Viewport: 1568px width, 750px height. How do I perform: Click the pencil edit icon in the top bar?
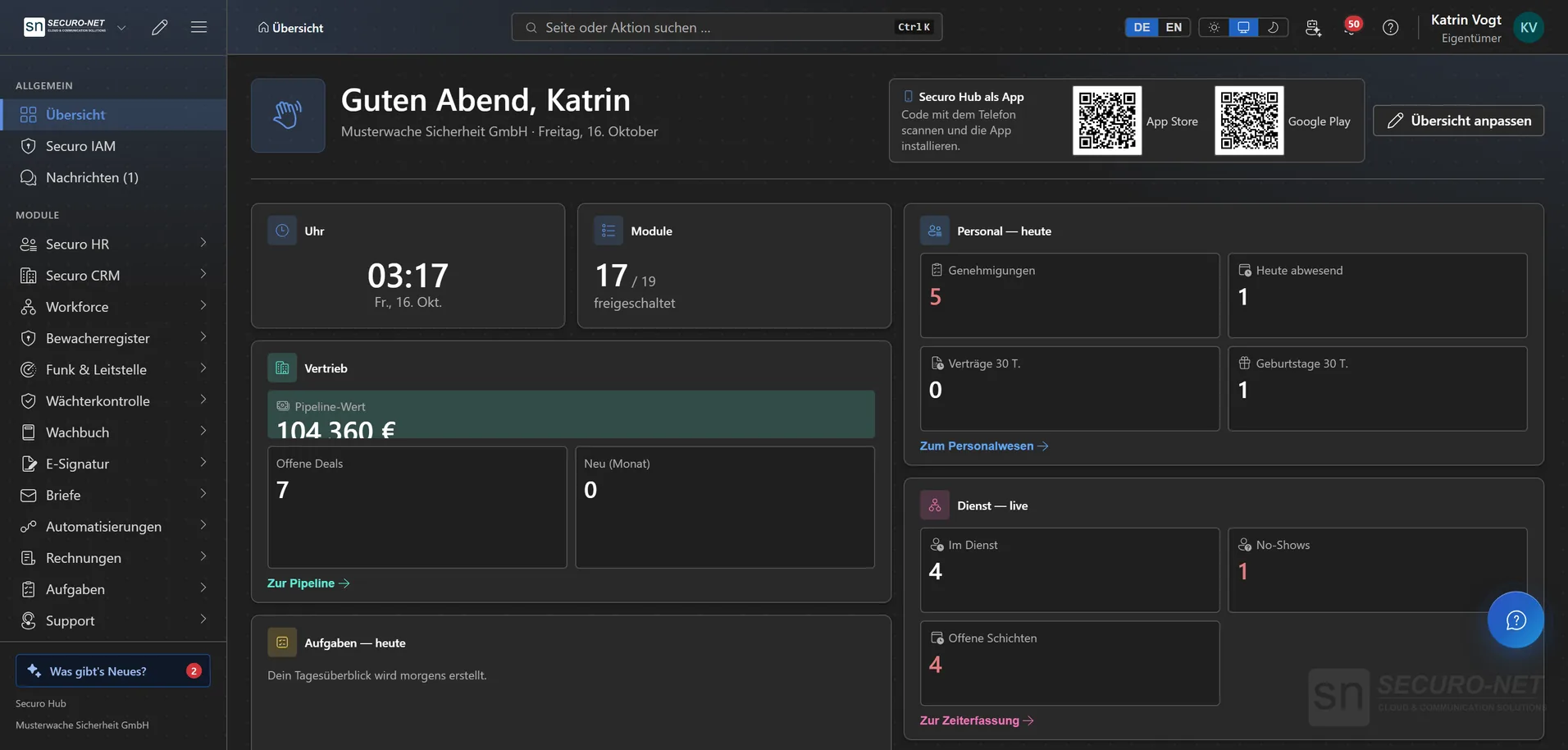click(x=160, y=27)
